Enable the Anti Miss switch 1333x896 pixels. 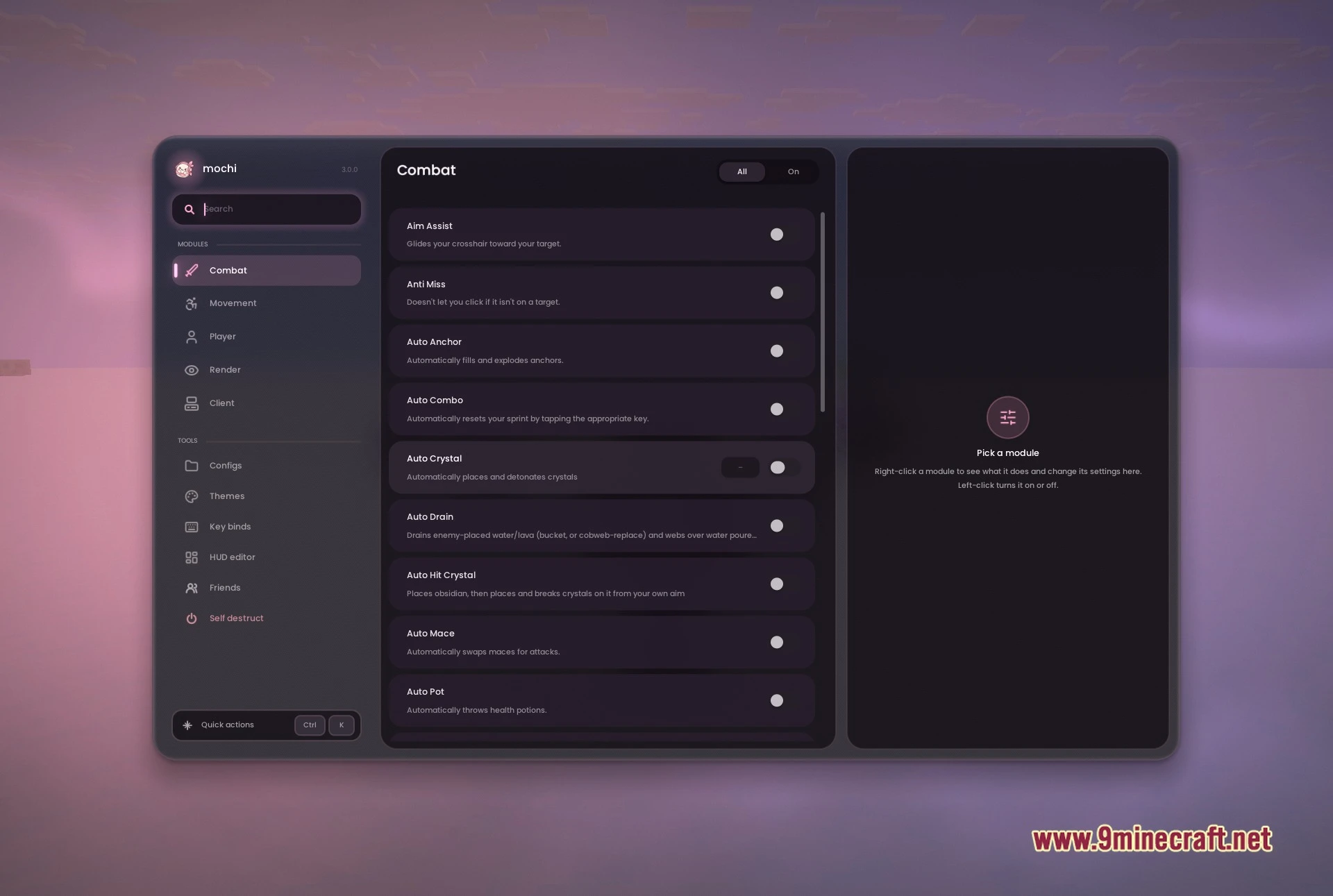(x=784, y=293)
